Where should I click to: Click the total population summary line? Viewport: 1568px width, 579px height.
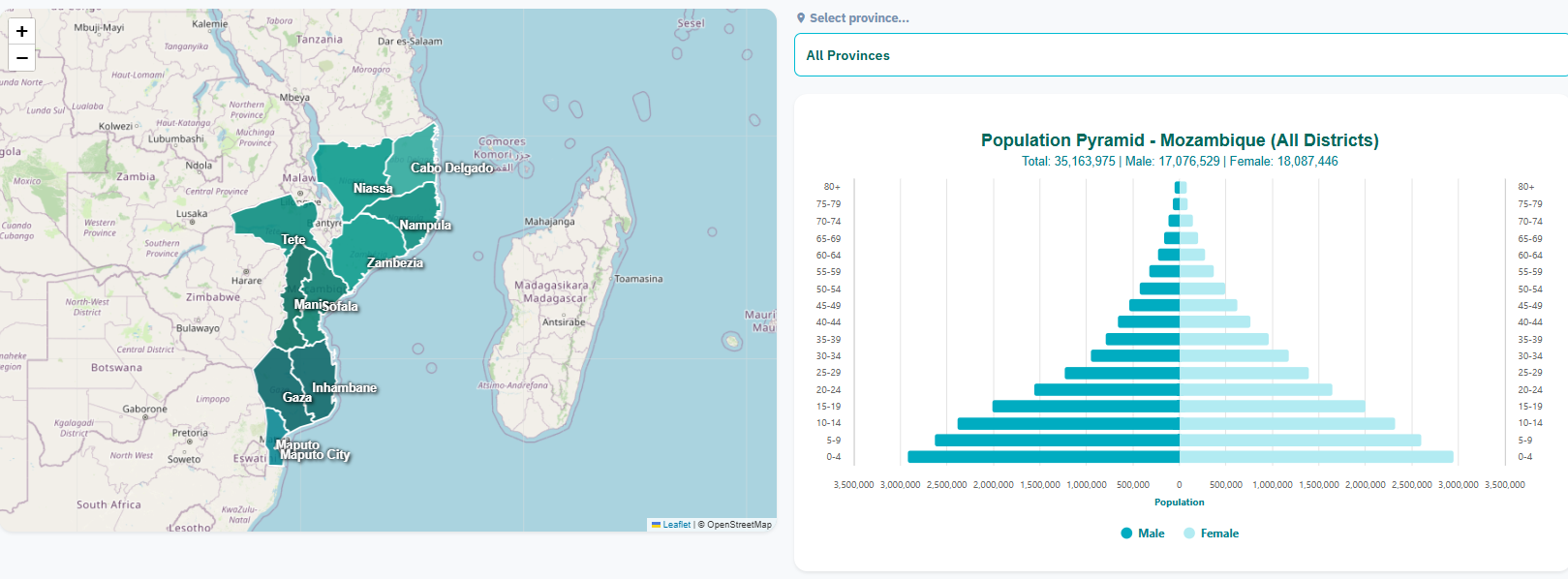click(x=1180, y=162)
